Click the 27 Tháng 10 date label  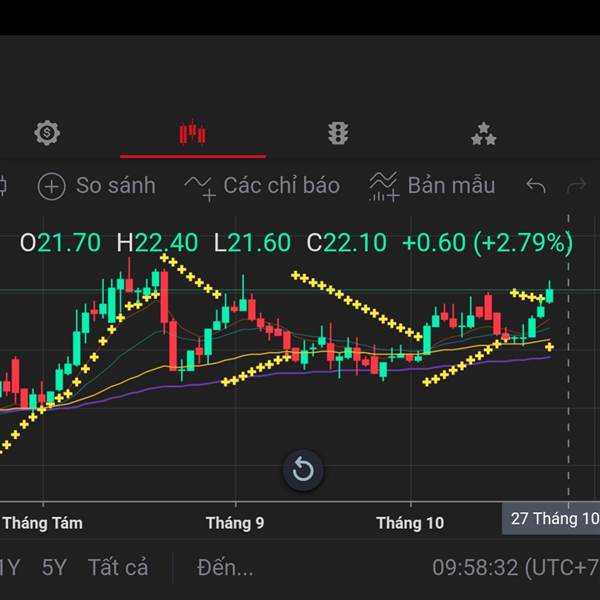pyautogui.click(x=551, y=519)
